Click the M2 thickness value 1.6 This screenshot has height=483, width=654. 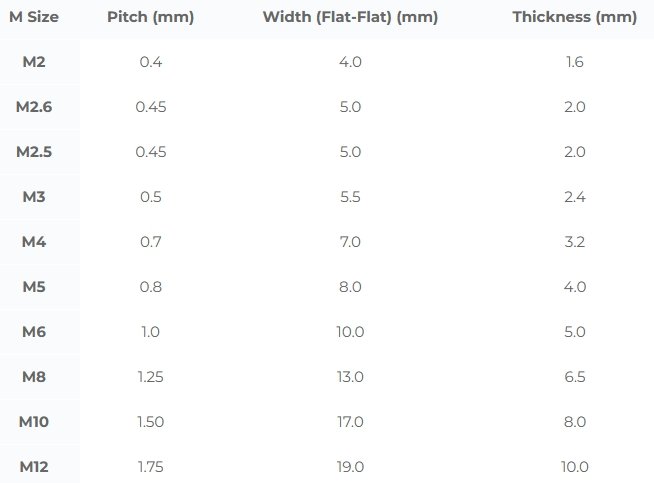(x=574, y=62)
